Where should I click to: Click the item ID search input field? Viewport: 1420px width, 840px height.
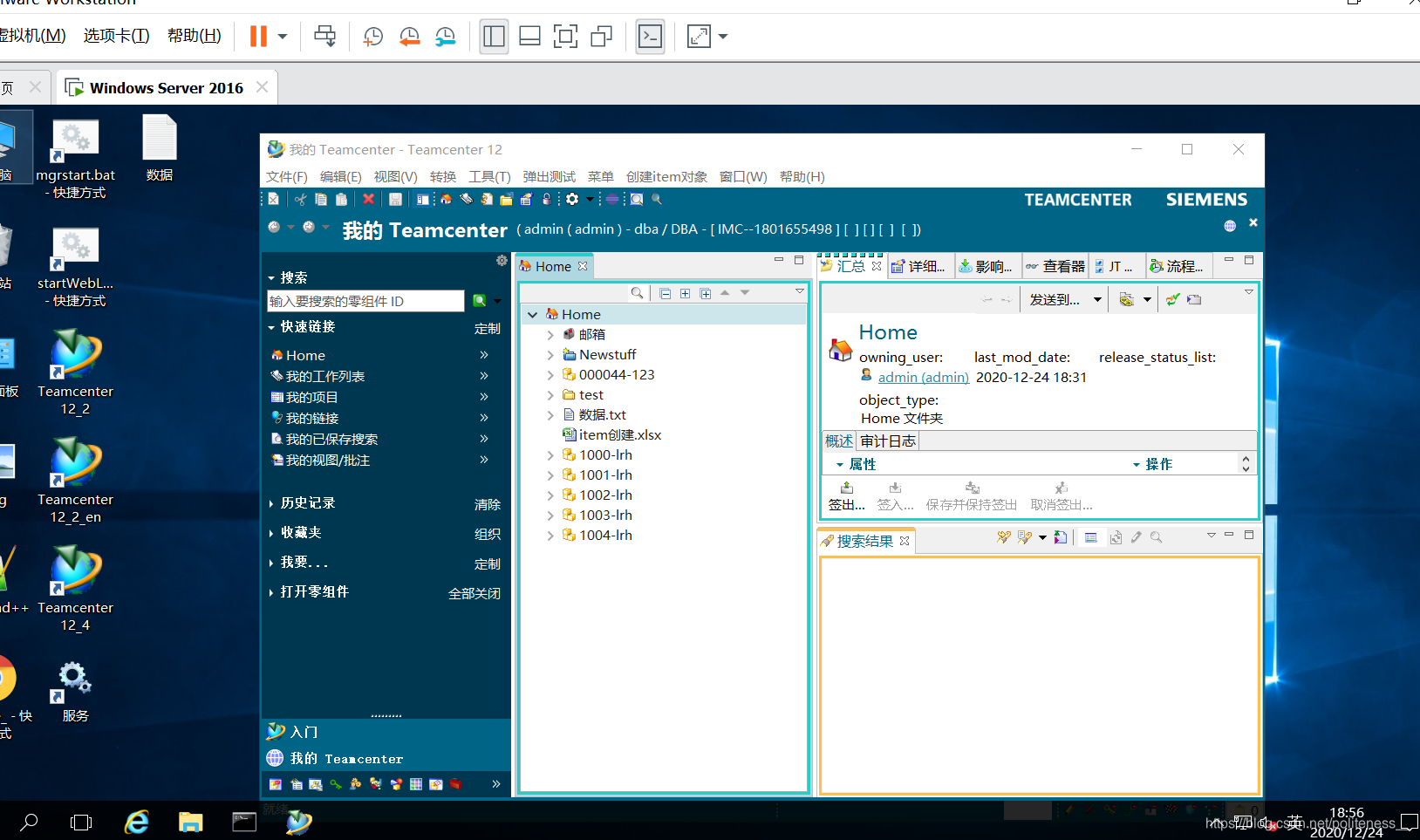(365, 301)
